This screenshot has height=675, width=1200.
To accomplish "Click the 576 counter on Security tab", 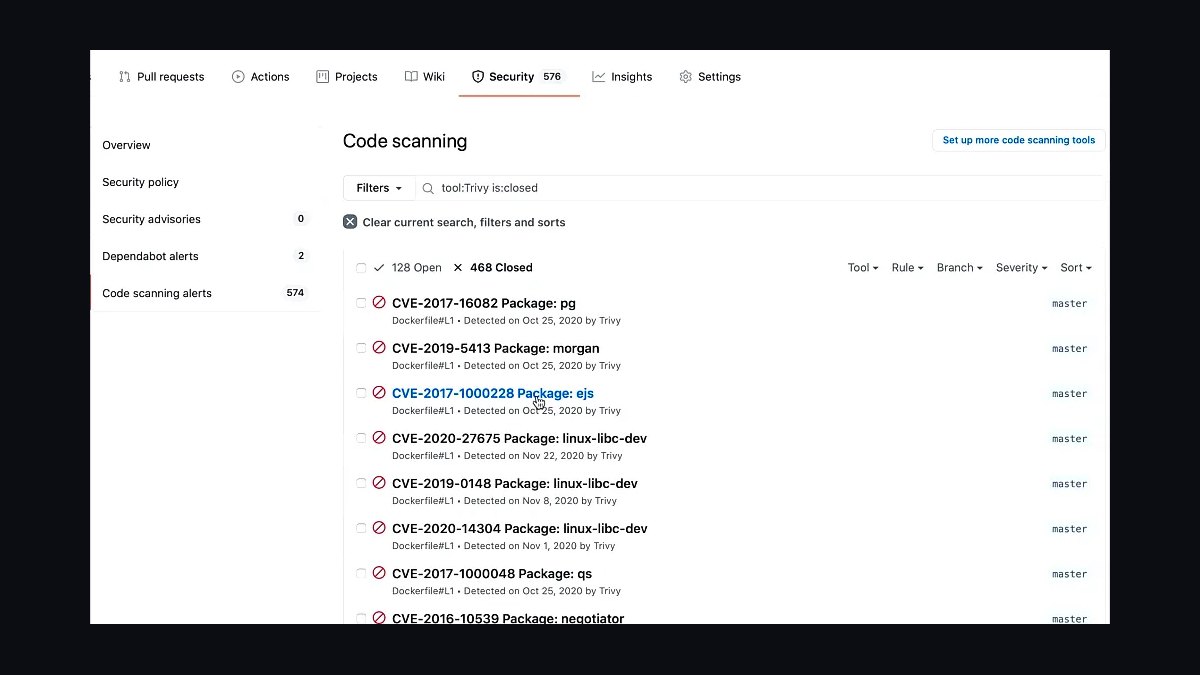I will [552, 77].
